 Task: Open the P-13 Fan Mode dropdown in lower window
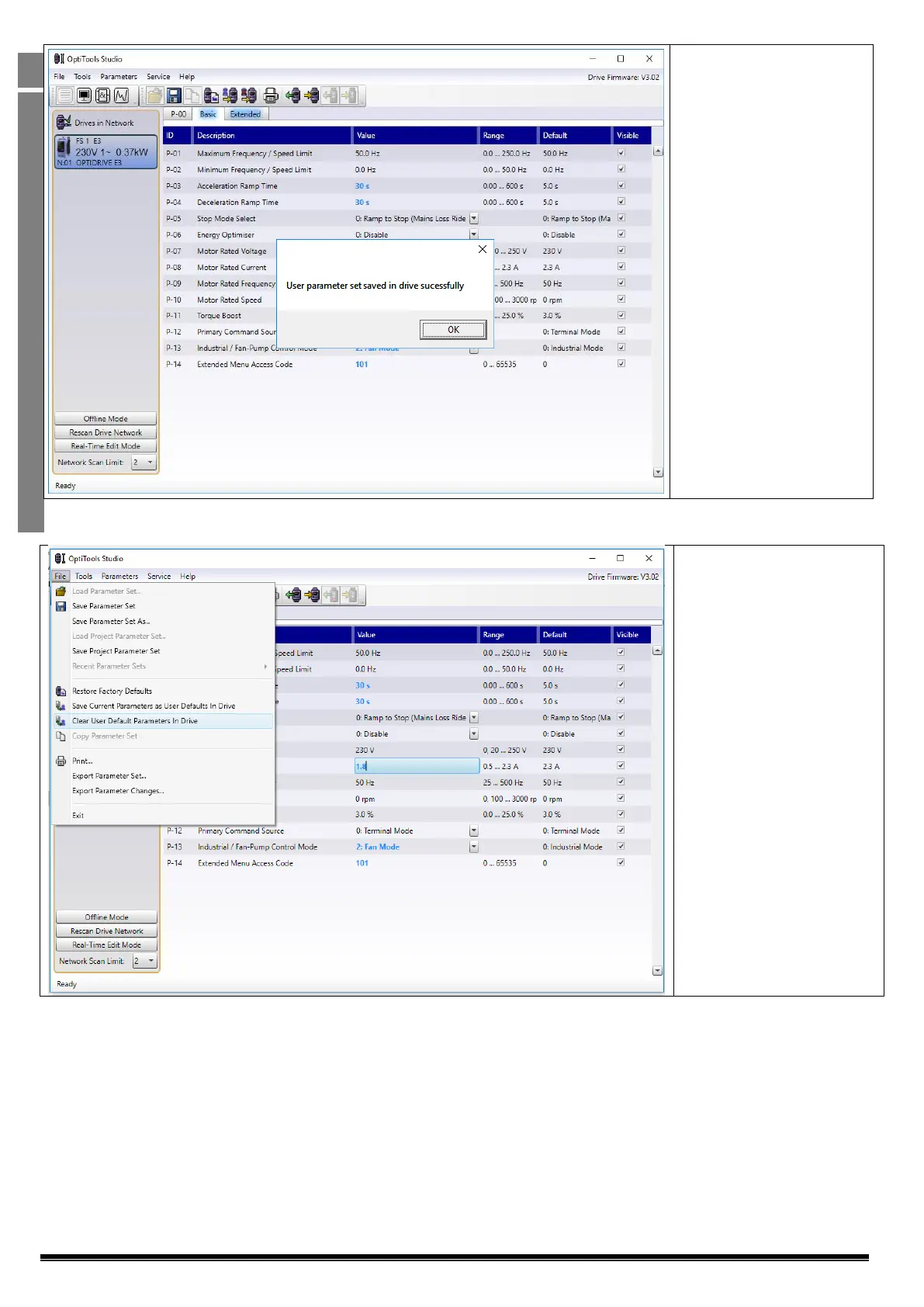[x=474, y=848]
